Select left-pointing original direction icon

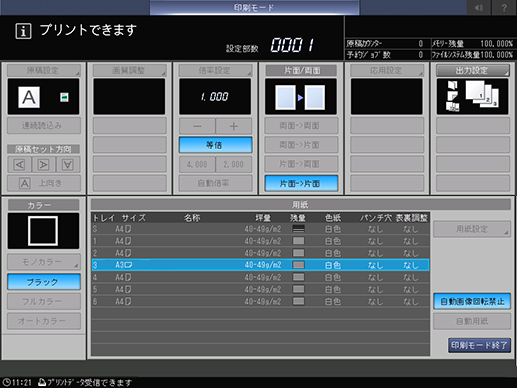click(x=19, y=164)
